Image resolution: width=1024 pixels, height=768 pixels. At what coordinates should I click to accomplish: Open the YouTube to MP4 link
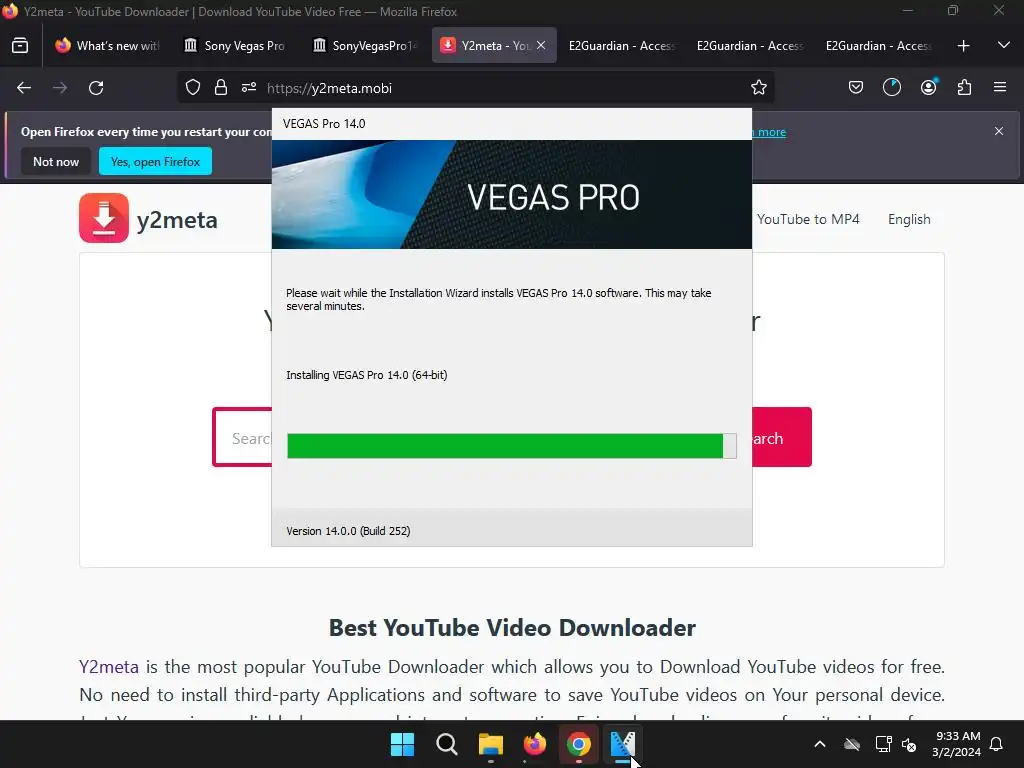[808, 219]
